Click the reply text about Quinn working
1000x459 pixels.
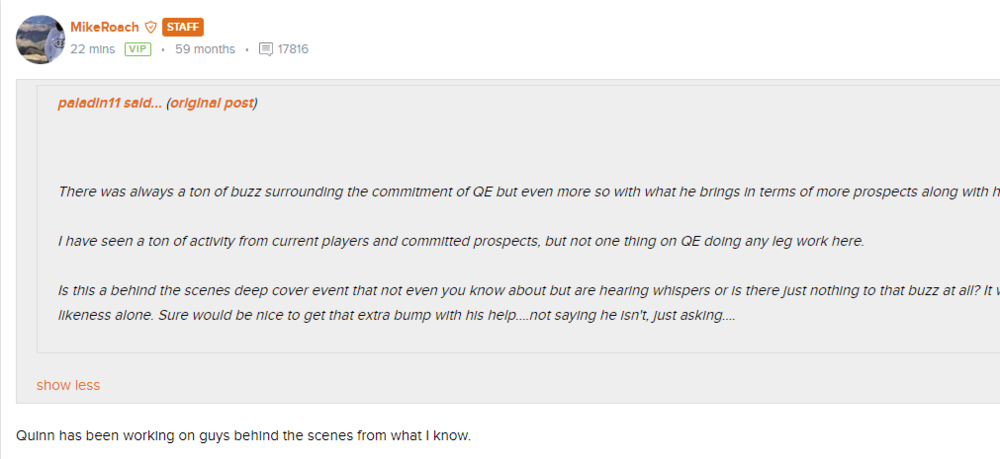(x=243, y=436)
